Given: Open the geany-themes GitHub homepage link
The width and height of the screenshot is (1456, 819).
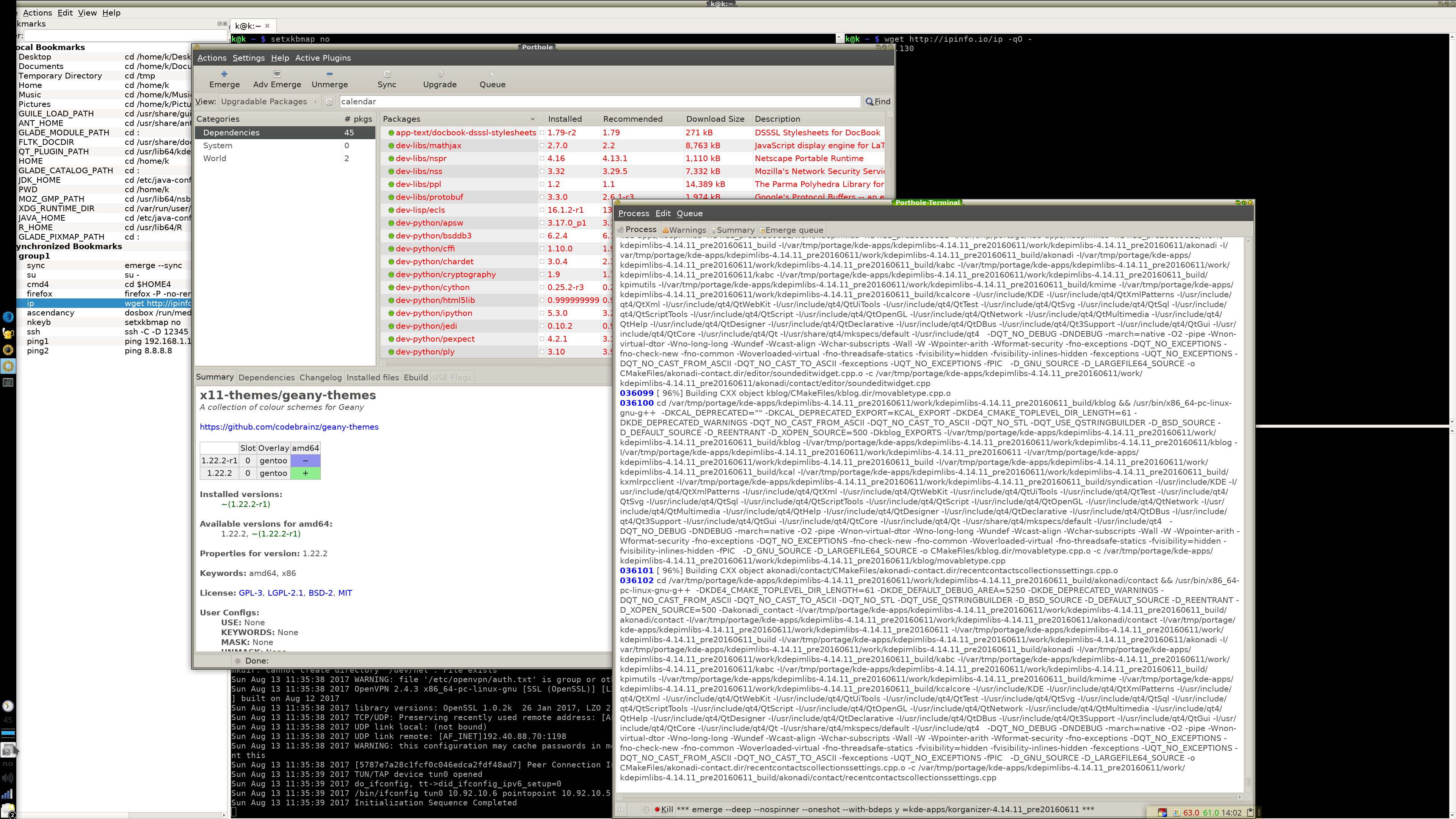Looking at the screenshot, I should 289,427.
